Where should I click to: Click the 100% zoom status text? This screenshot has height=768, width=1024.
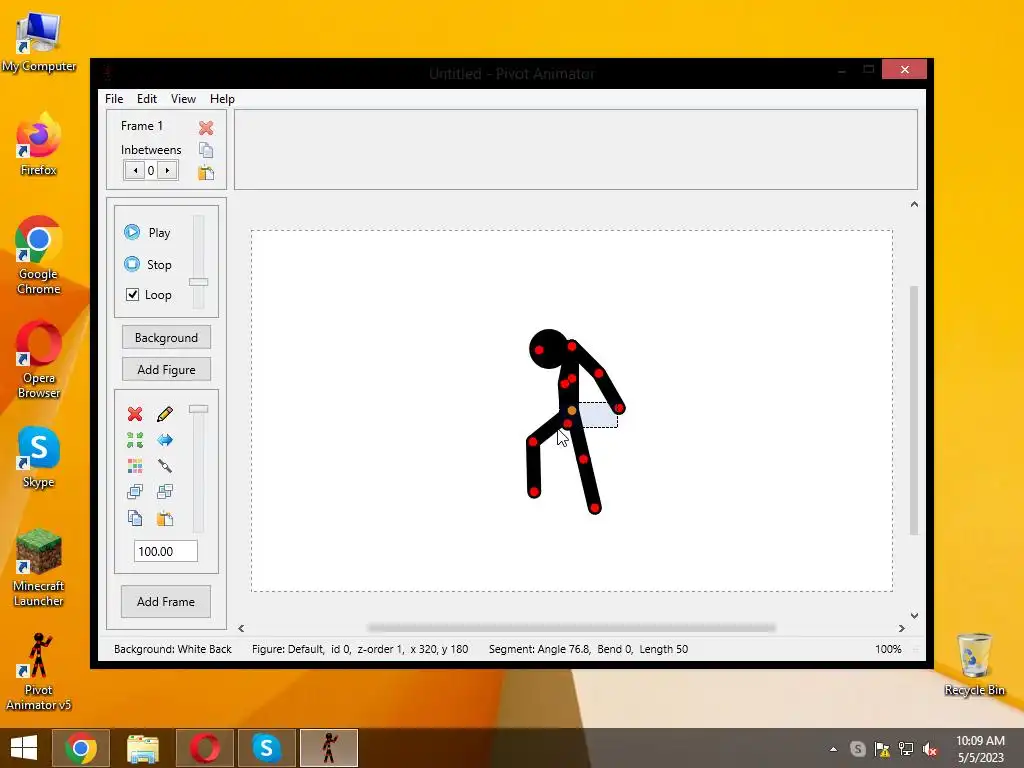(x=888, y=649)
